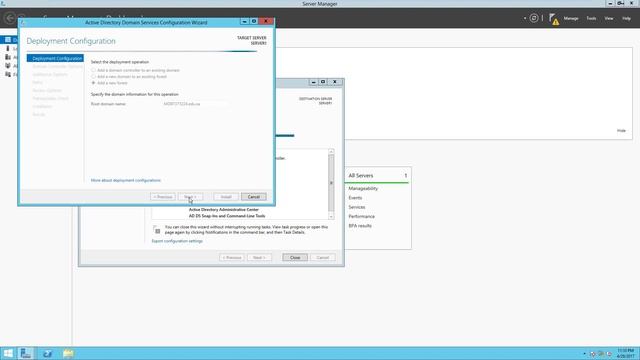Click Next in the Add Roles wizard

coord(259,258)
